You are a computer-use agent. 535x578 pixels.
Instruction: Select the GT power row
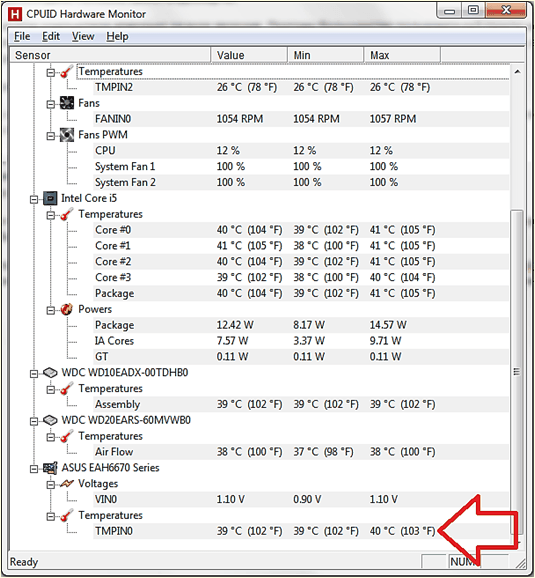click(x=301, y=357)
